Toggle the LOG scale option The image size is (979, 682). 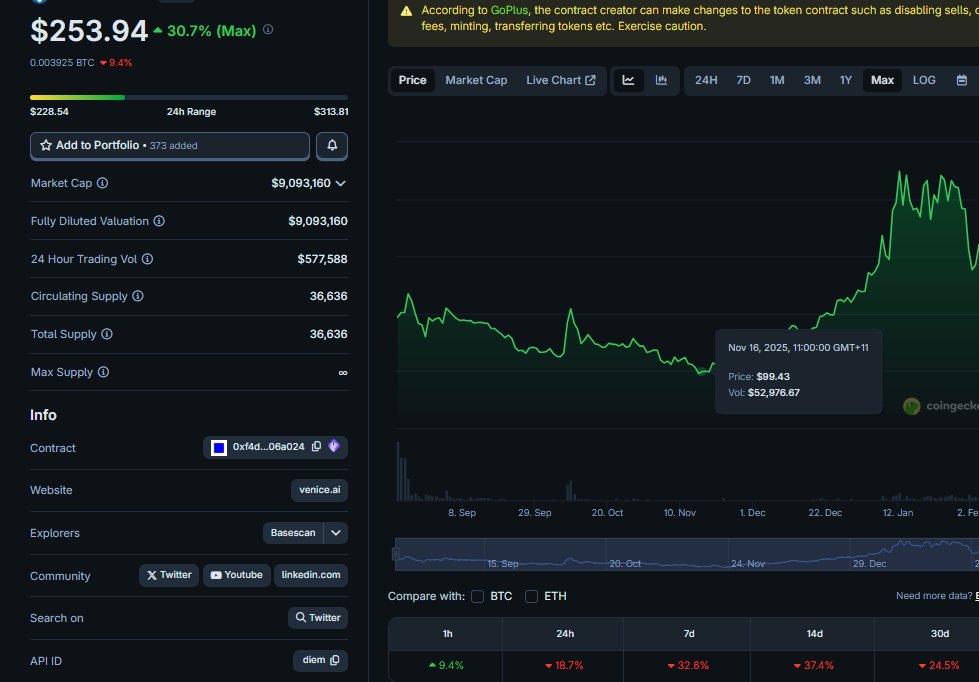coord(924,80)
